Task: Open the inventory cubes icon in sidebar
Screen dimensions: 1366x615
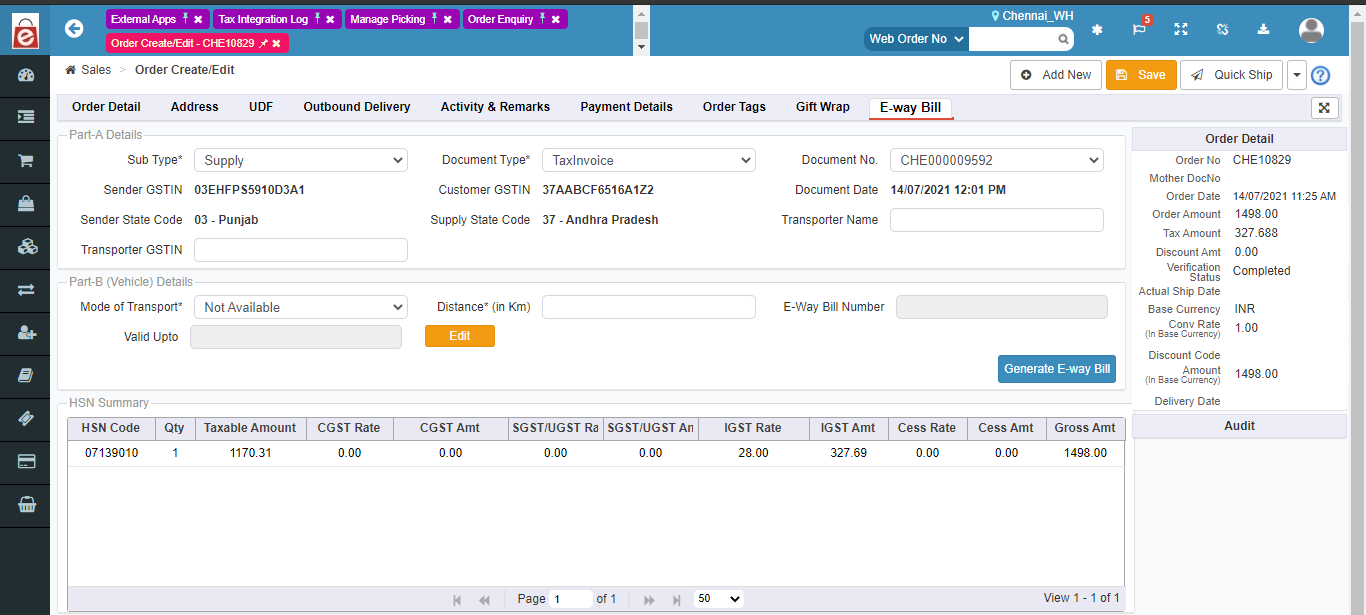Action: 25,247
